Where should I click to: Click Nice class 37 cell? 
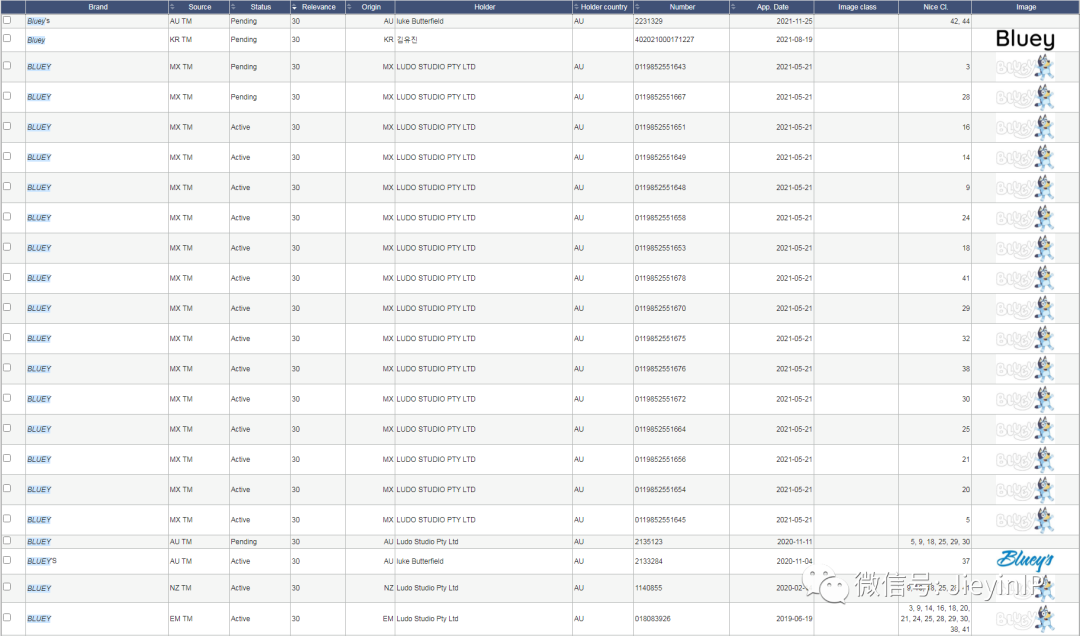966,561
